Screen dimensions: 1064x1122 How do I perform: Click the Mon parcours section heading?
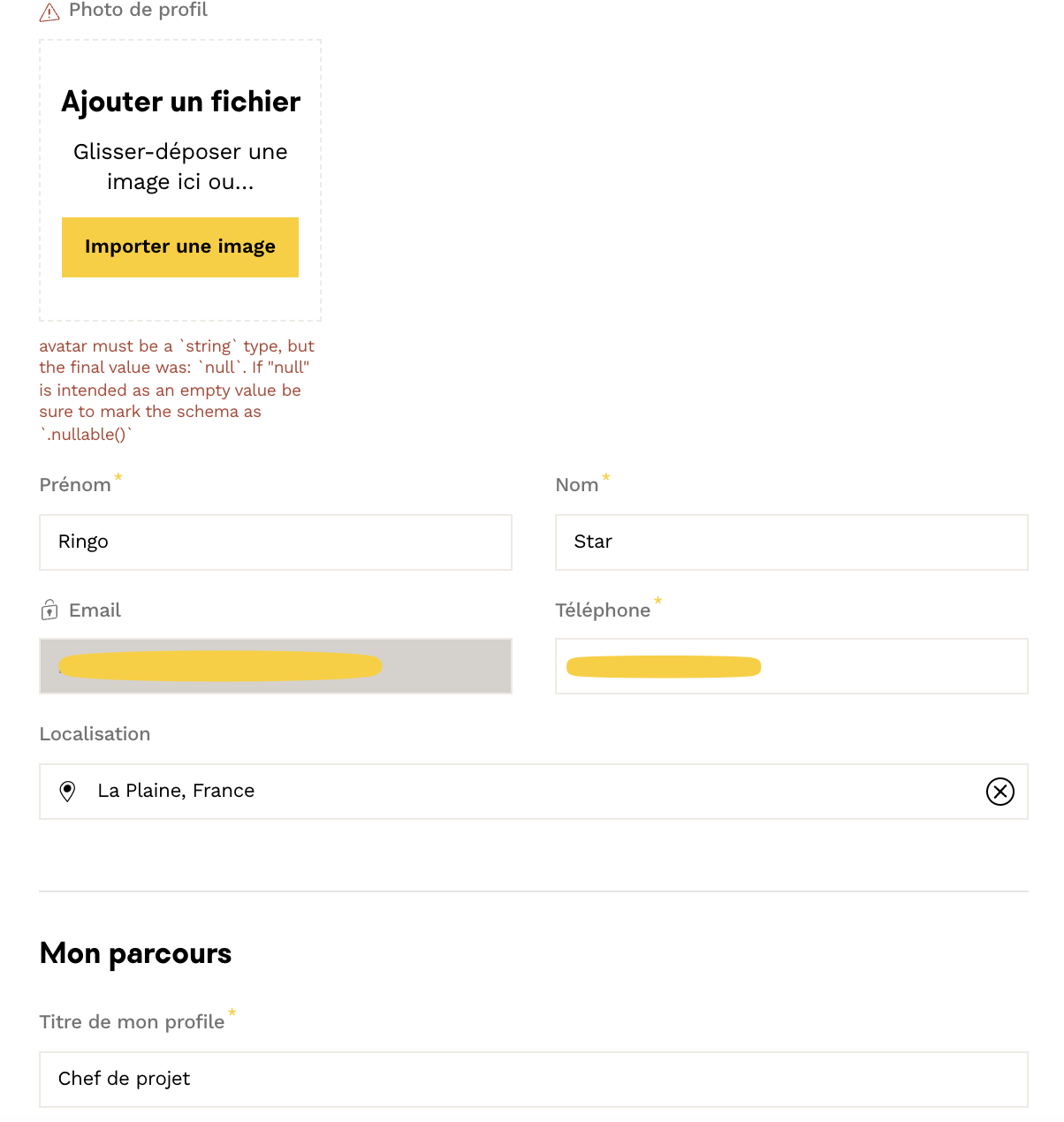135,954
